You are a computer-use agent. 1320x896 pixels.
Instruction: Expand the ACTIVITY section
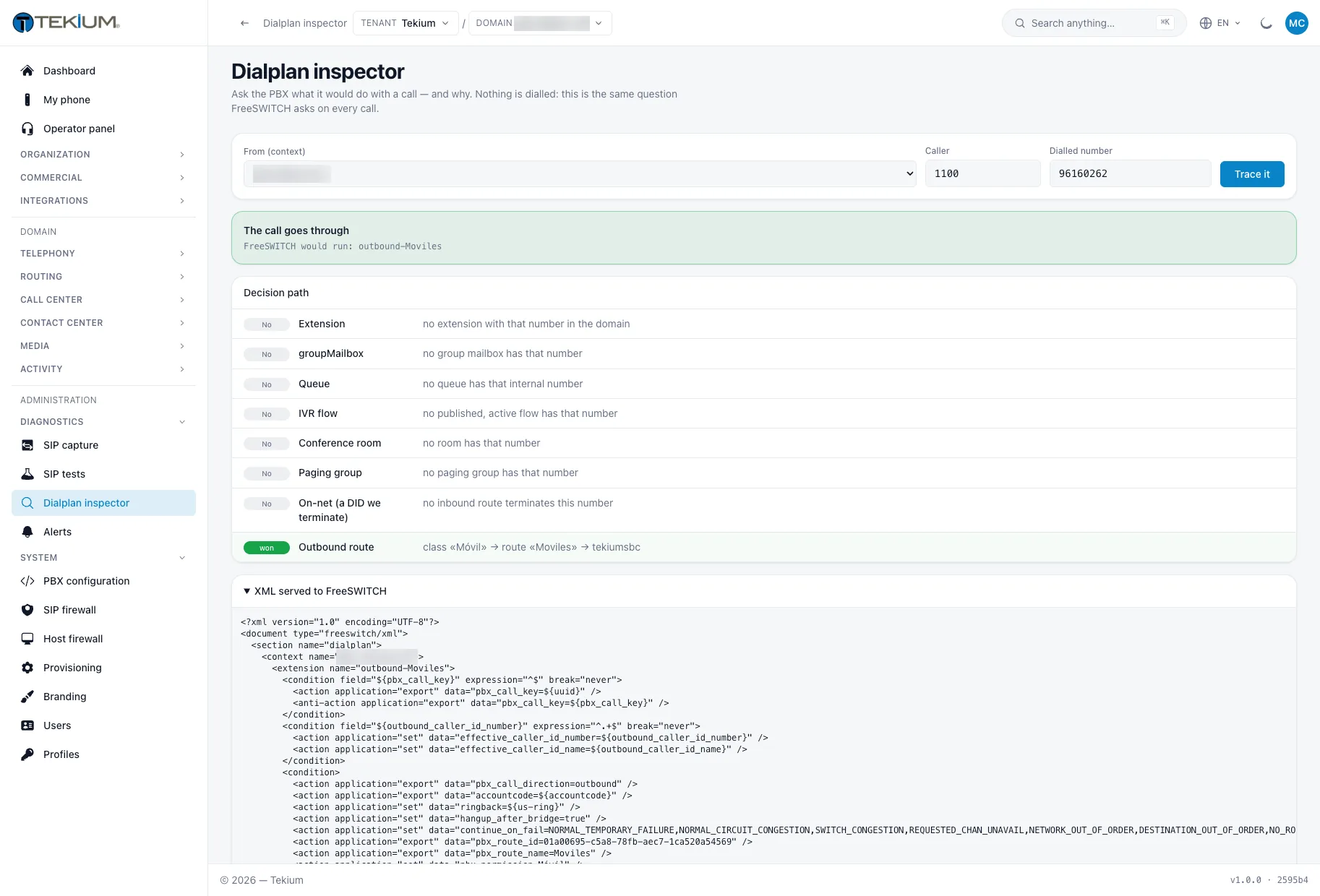pyautogui.click(x=103, y=369)
